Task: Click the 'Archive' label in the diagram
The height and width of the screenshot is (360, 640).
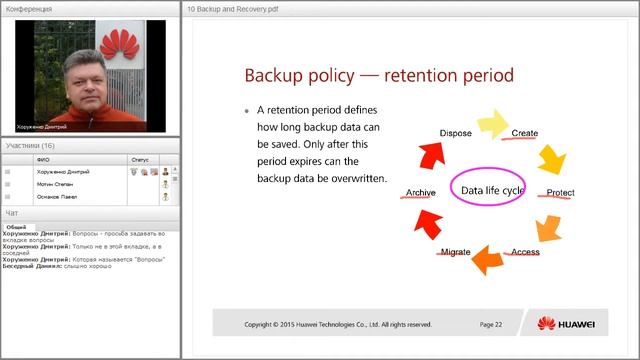Action: pyautogui.click(x=420, y=193)
